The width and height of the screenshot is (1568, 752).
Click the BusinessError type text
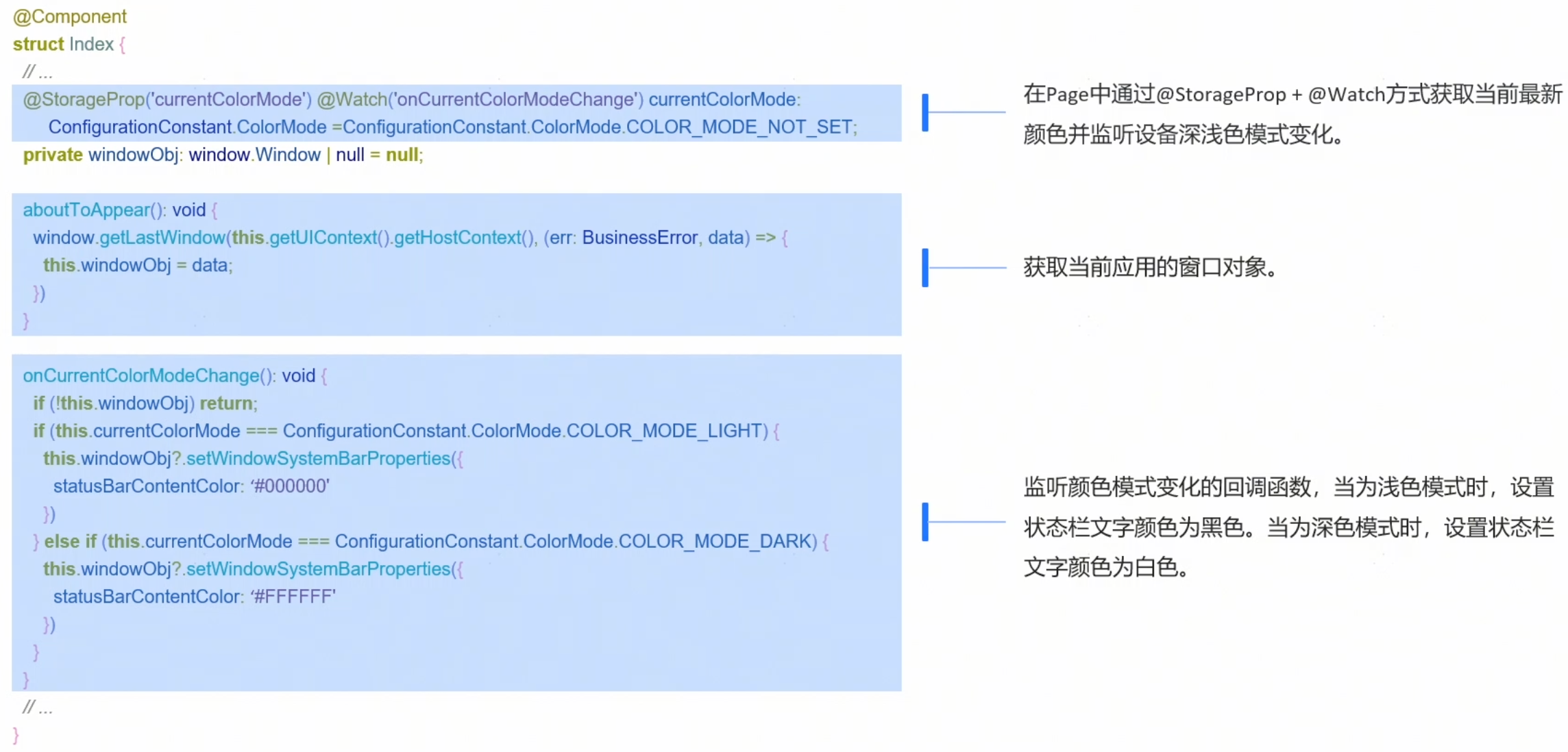(x=639, y=238)
